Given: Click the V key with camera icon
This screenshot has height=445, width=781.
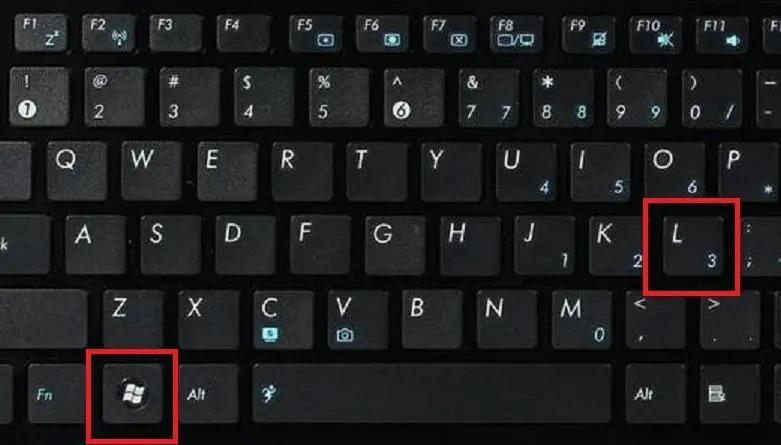Looking at the screenshot, I should click(x=358, y=319).
